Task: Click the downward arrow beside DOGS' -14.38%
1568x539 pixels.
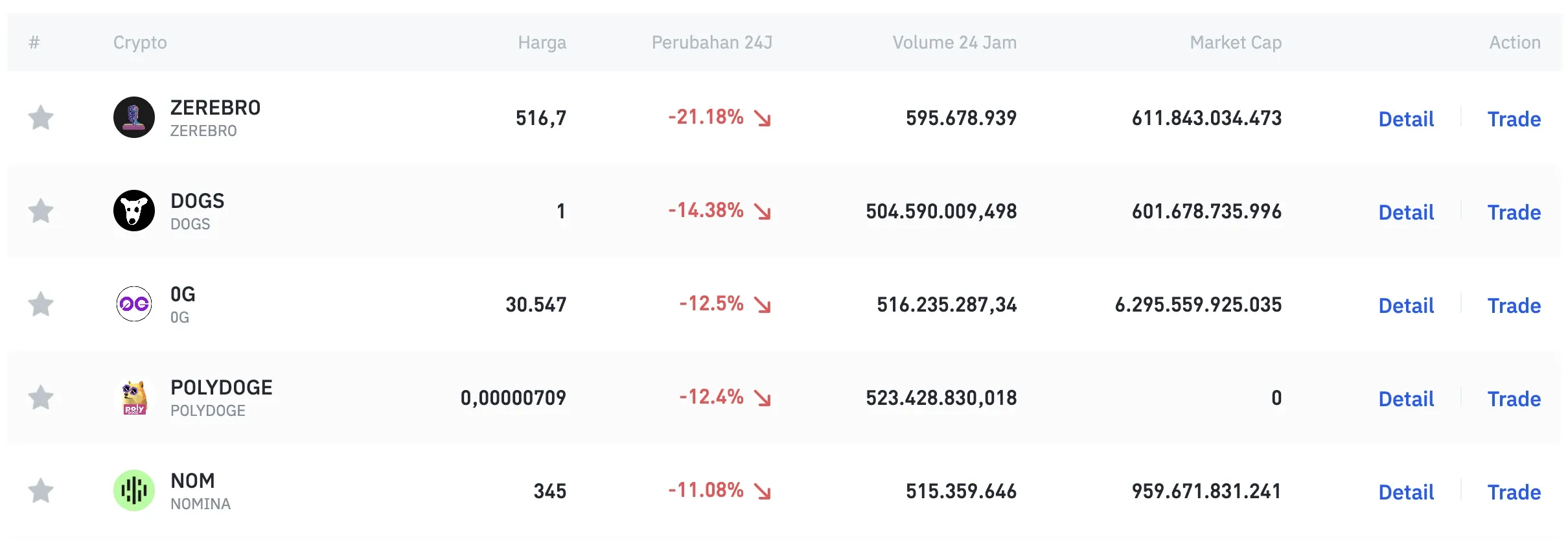Action: [x=763, y=212]
